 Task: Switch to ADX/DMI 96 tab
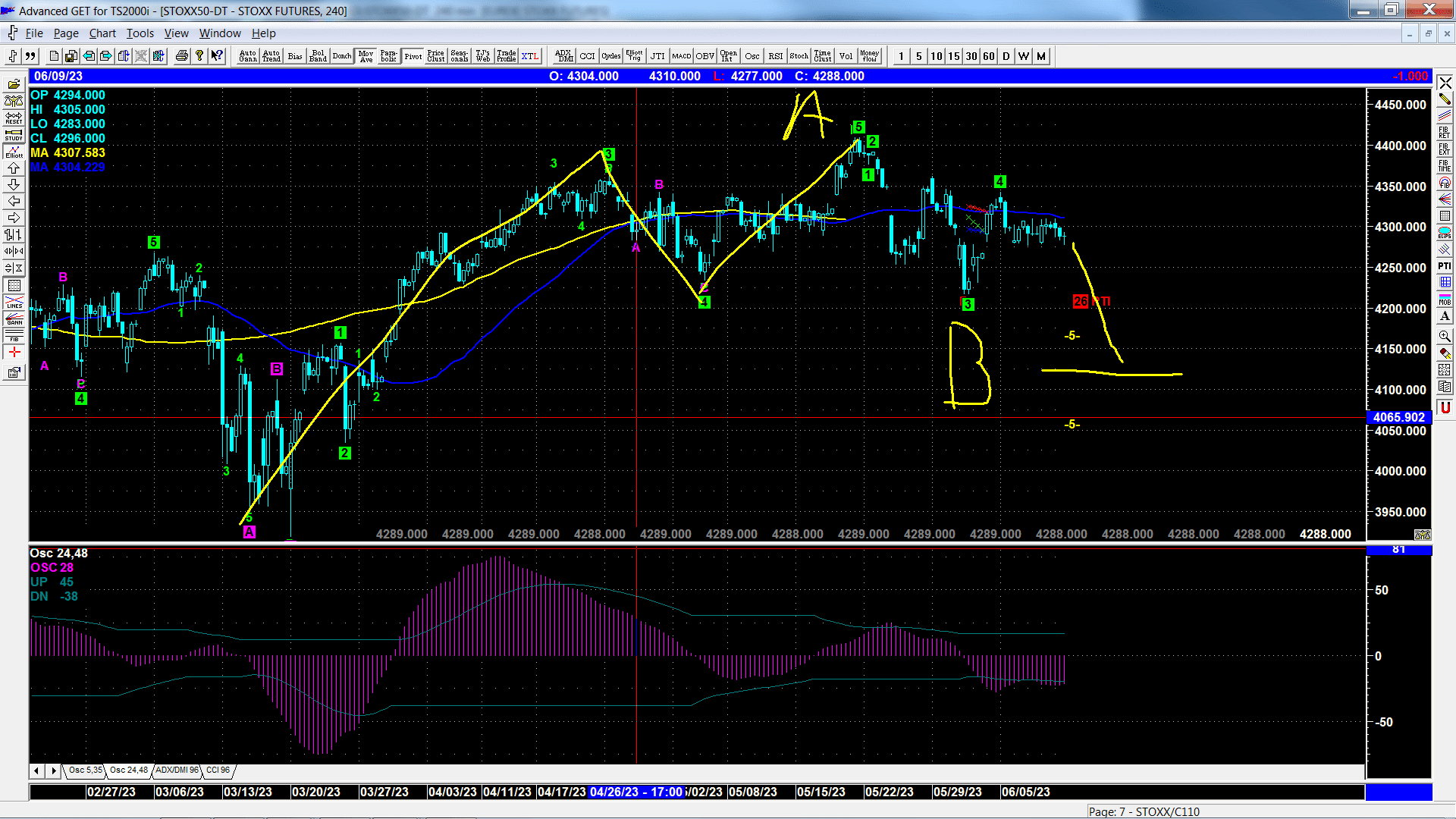(x=176, y=770)
